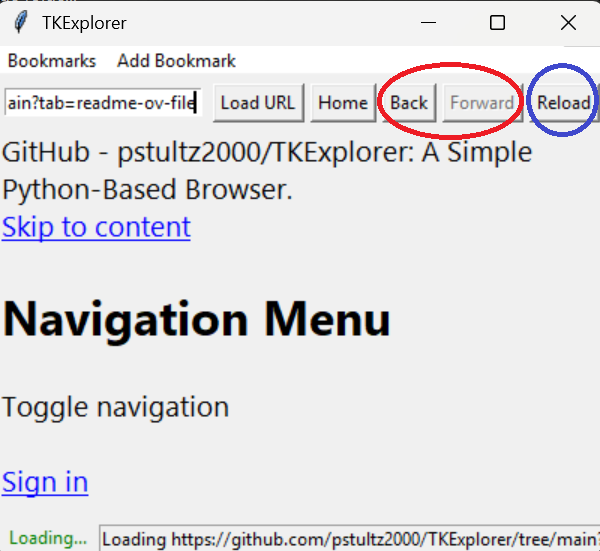Viewport: 600px width, 551px height.
Task: Open the Add Bookmark menu
Action: [176, 61]
